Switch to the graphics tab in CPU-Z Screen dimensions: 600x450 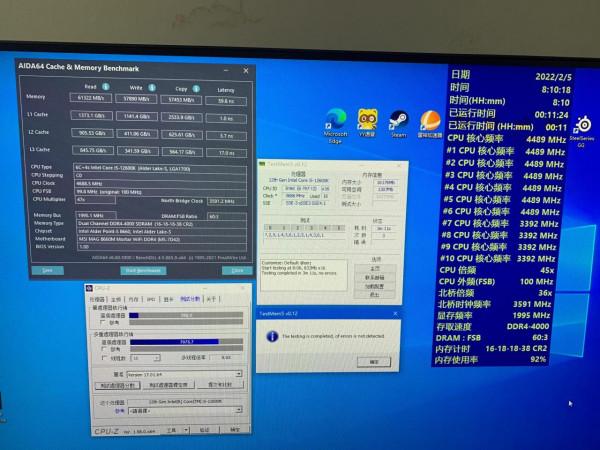[x=168, y=299]
